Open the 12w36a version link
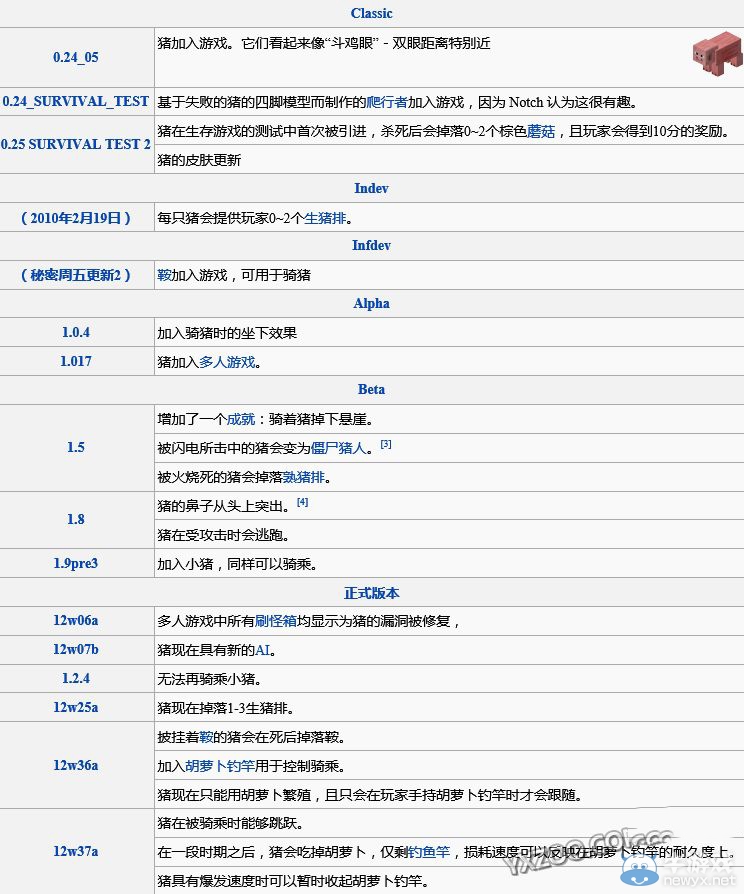The width and height of the screenshot is (744, 894). 76,765
